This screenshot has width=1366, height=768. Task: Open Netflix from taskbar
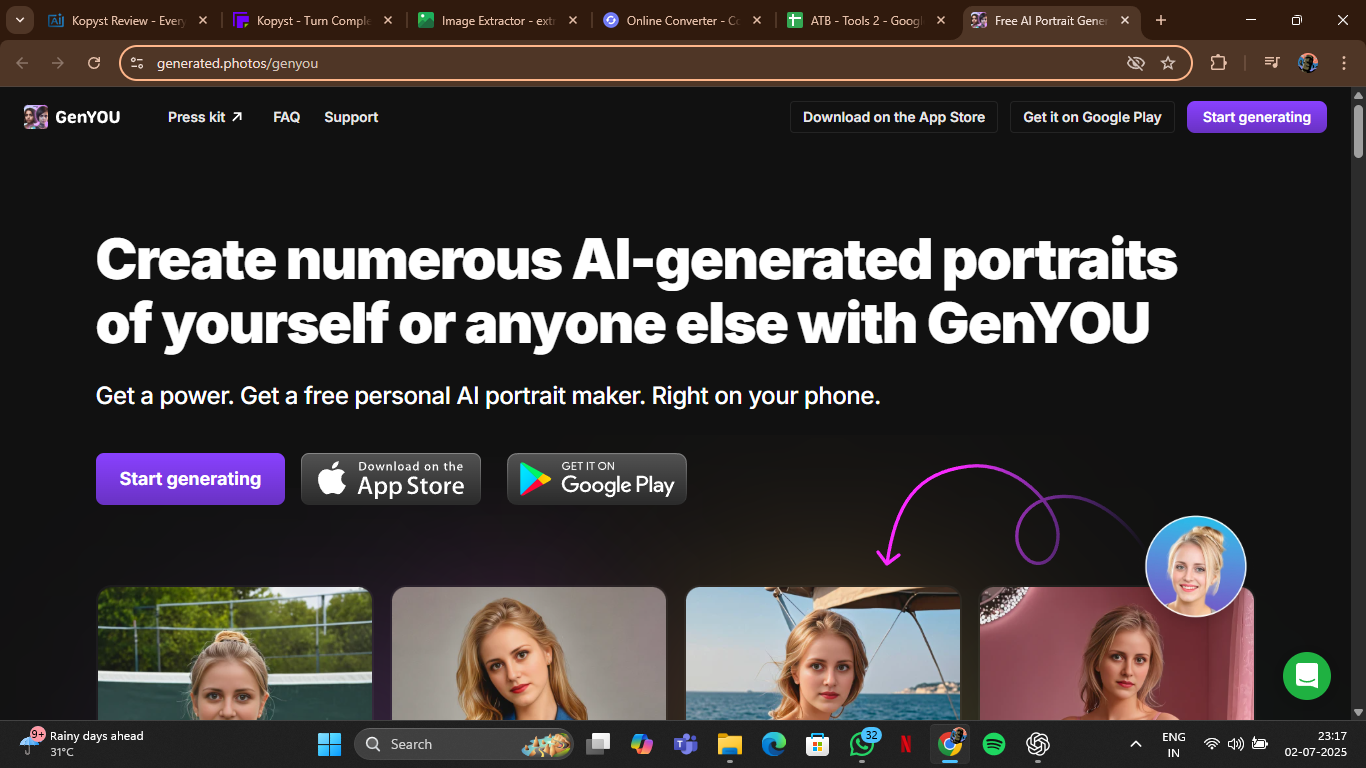tap(906, 744)
